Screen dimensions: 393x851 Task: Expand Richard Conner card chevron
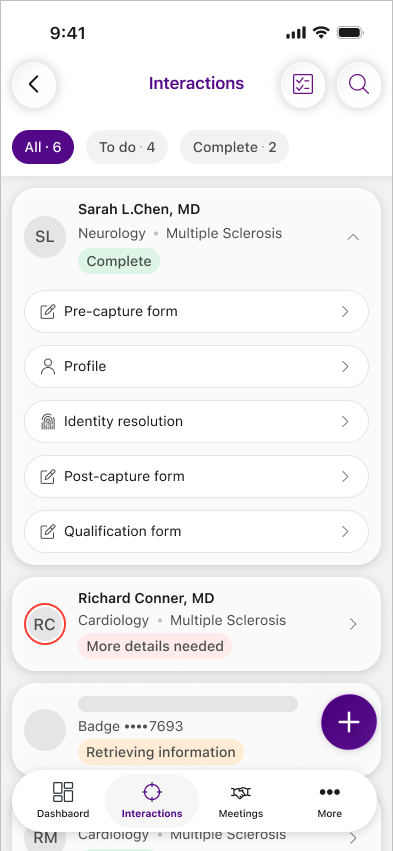[x=353, y=624]
